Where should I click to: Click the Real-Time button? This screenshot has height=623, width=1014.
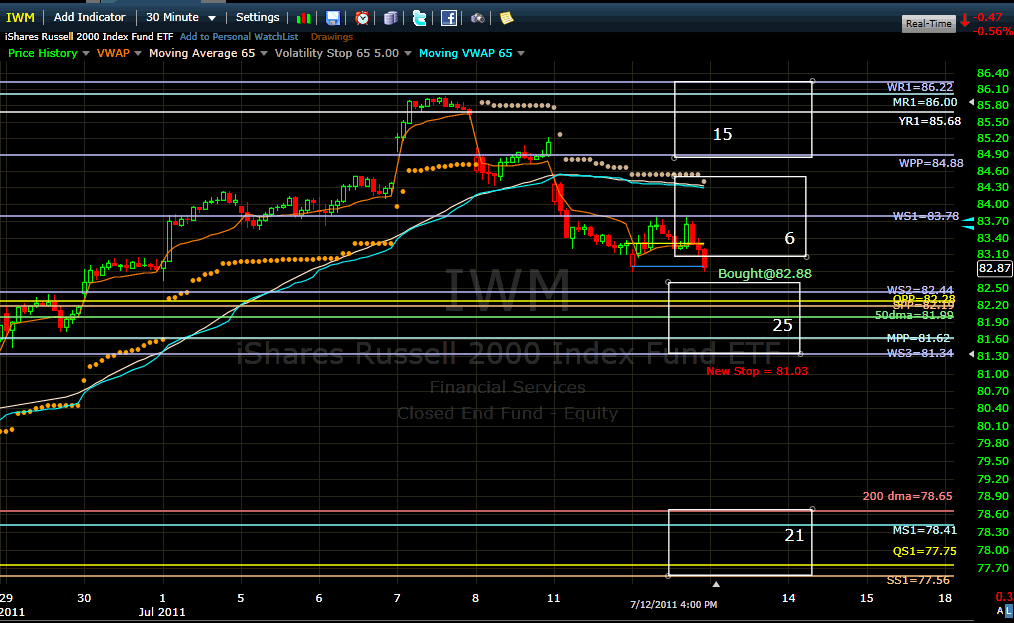[x=929, y=23]
